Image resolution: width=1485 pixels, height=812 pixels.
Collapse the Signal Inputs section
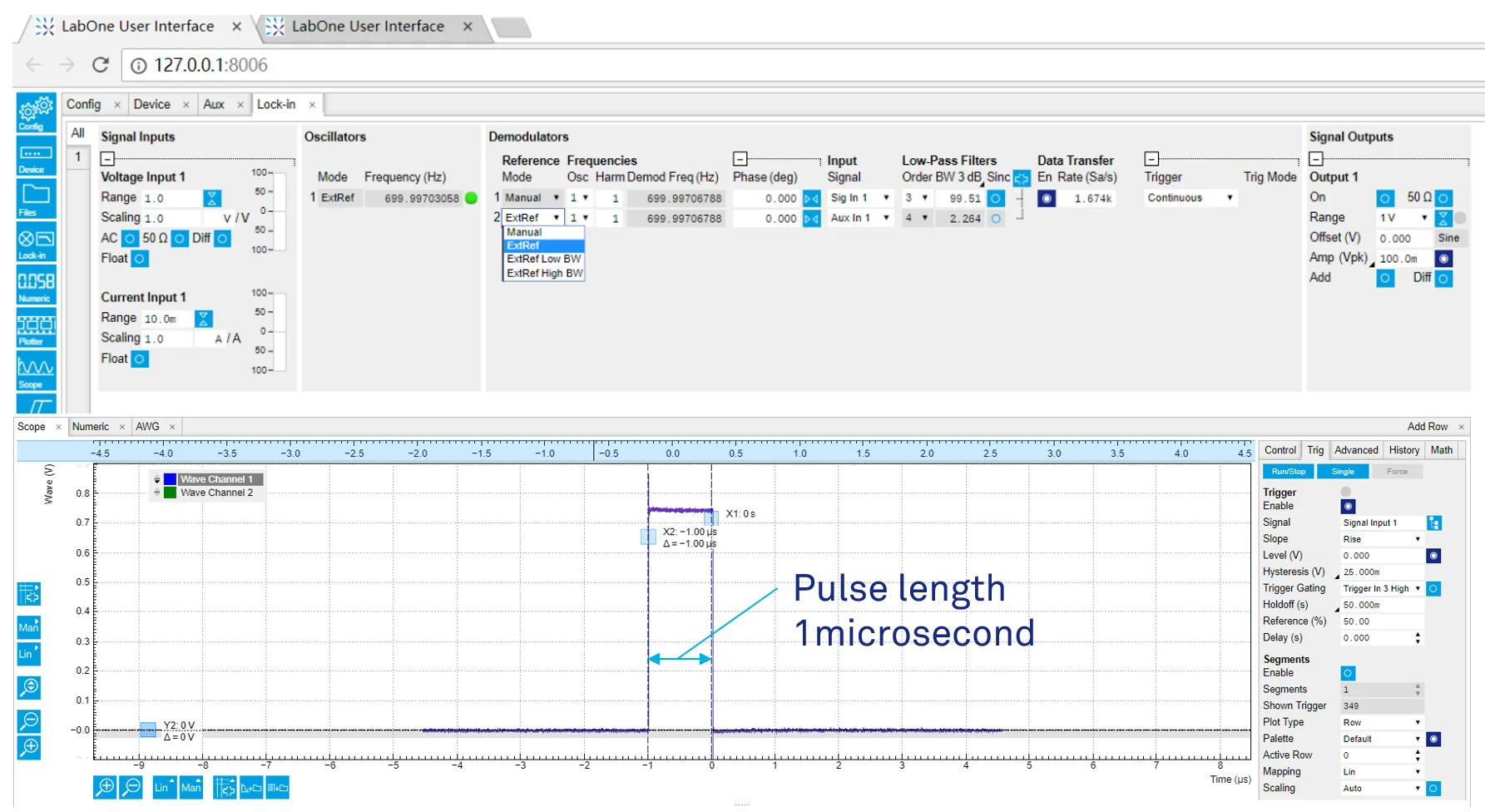[107, 159]
